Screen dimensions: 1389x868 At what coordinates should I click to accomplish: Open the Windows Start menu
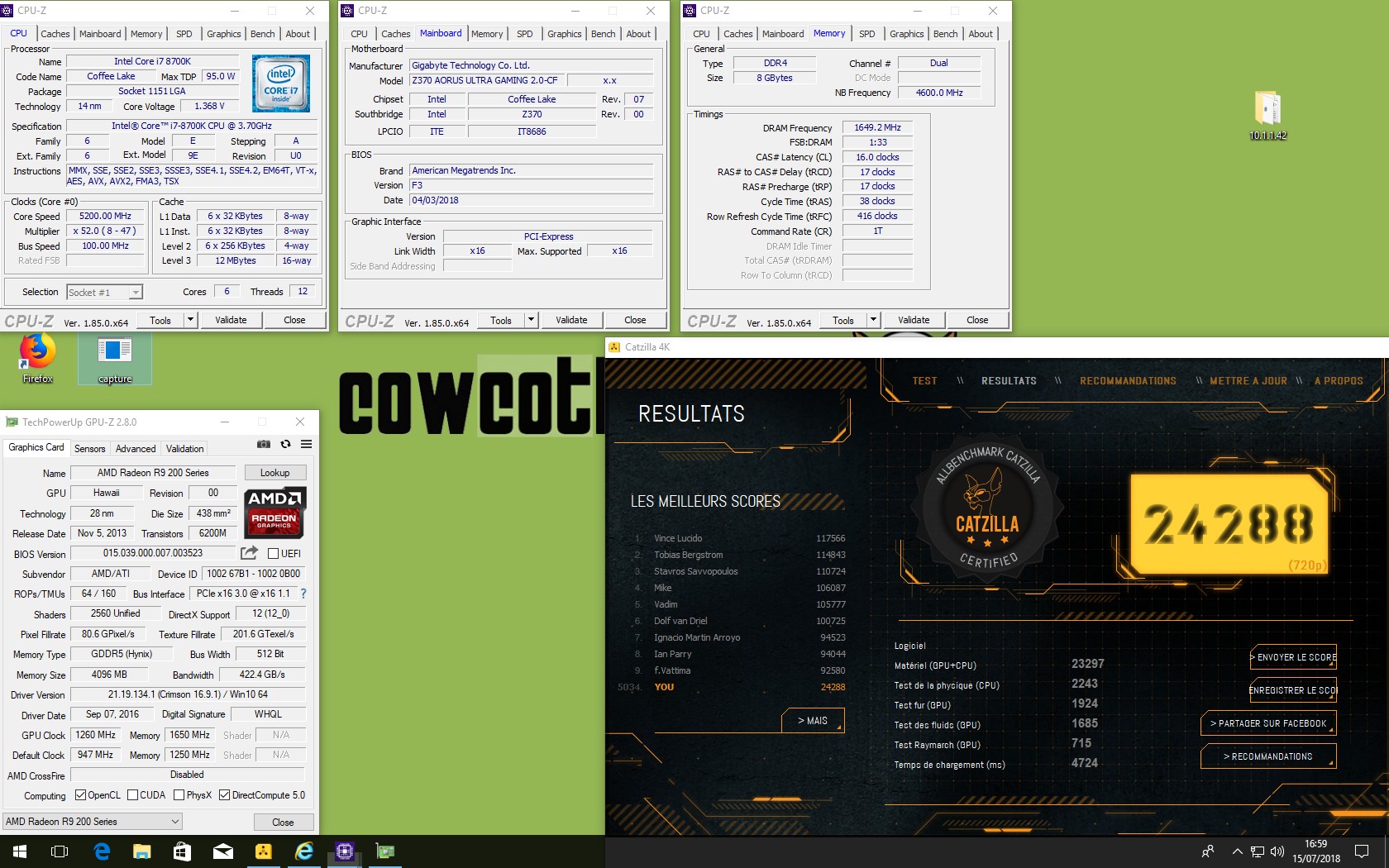pyautogui.click(x=20, y=851)
